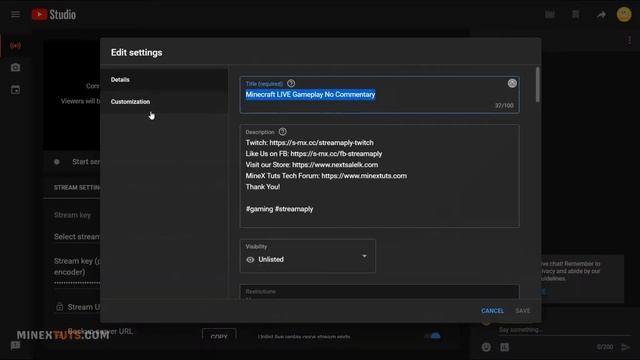Screen dimensions: 640x360
Task: Select the Stream (live) sidebar icon
Action: [16, 46]
